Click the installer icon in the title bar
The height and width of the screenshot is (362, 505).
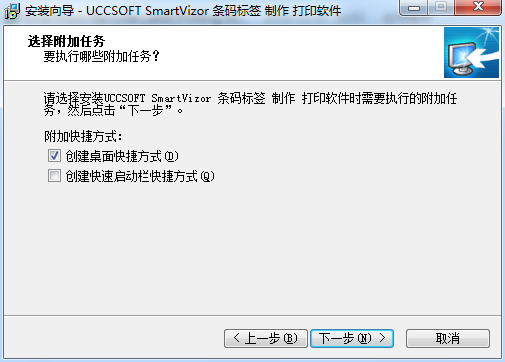pos(12,11)
